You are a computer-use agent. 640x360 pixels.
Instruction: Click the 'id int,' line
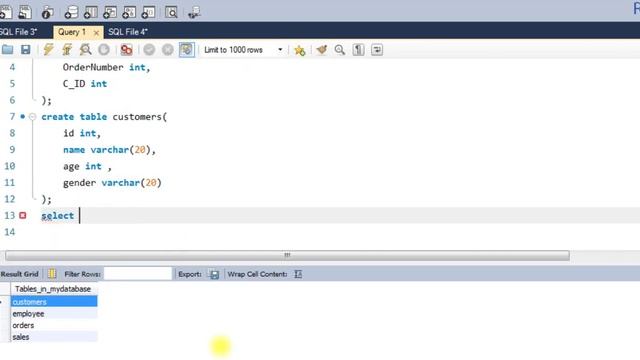tap(82, 133)
